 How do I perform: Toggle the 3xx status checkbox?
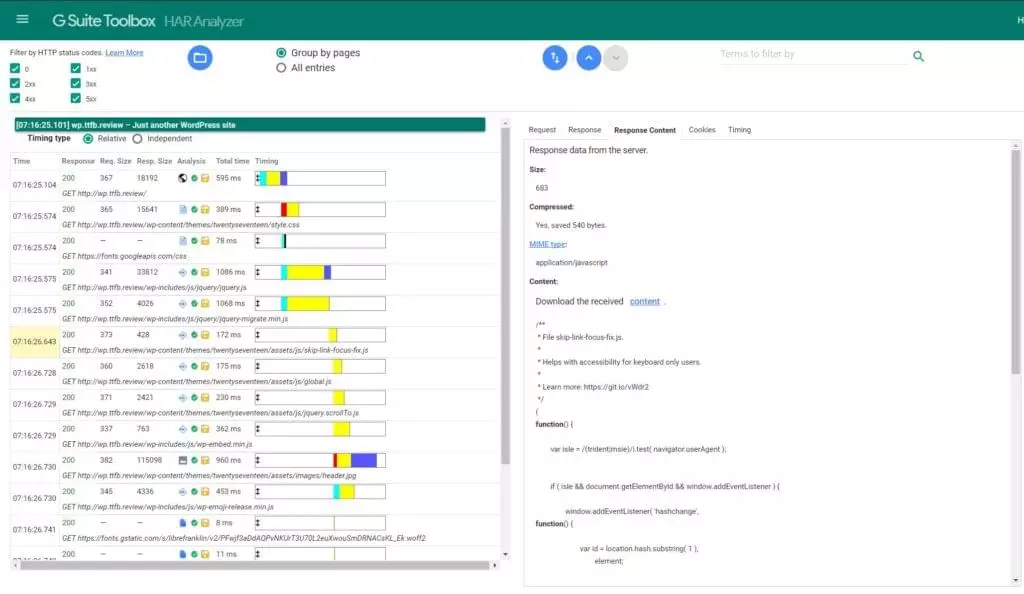click(x=76, y=83)
